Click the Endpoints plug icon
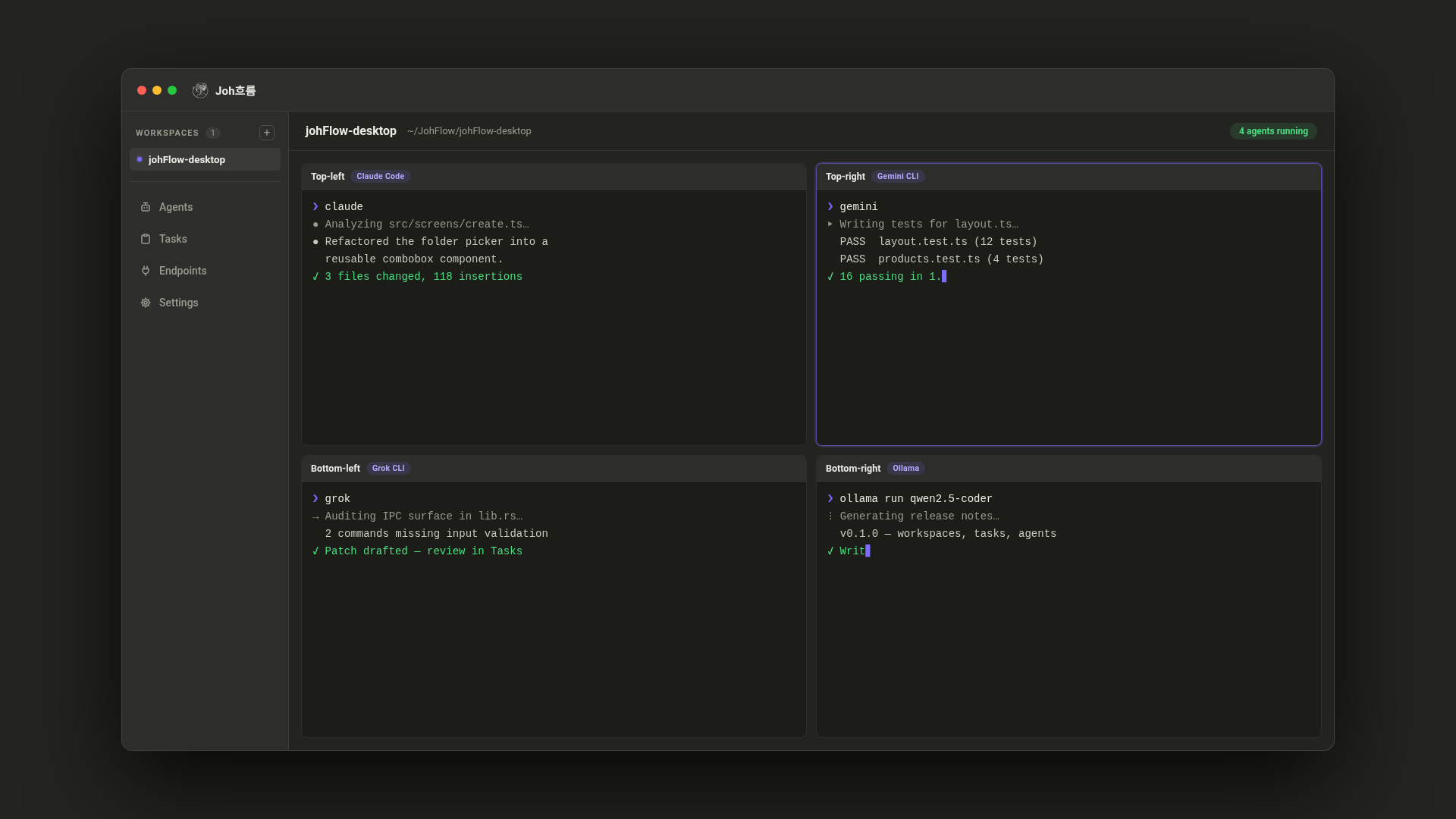Viewport: 1456px width, 819px height. tap(146, 271)
